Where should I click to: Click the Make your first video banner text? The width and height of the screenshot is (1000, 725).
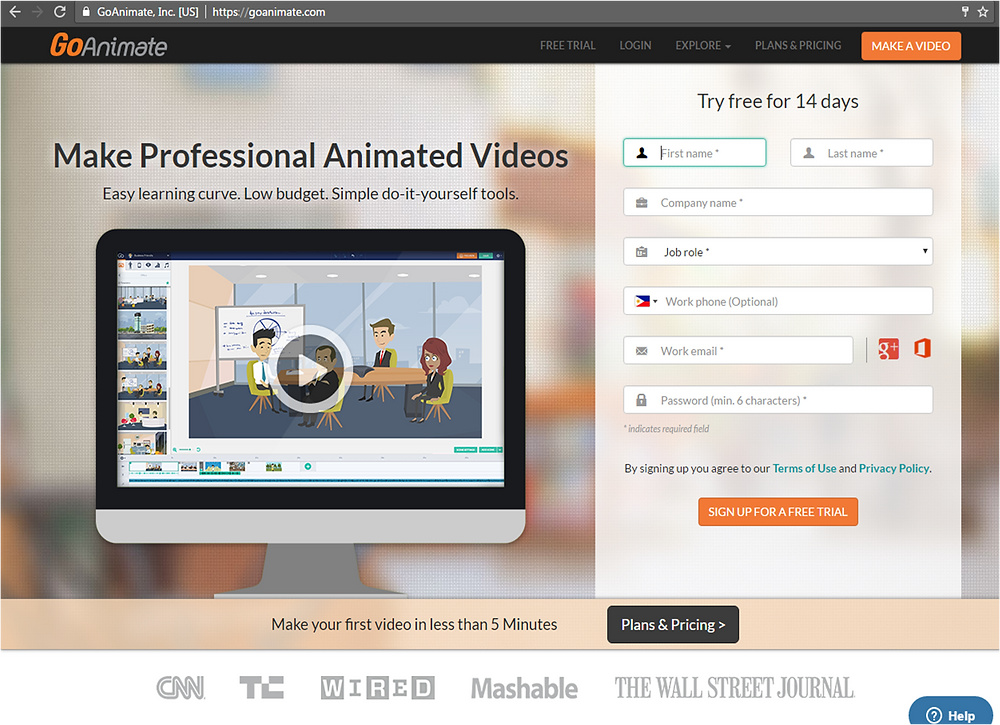click(x=414, y=624)
